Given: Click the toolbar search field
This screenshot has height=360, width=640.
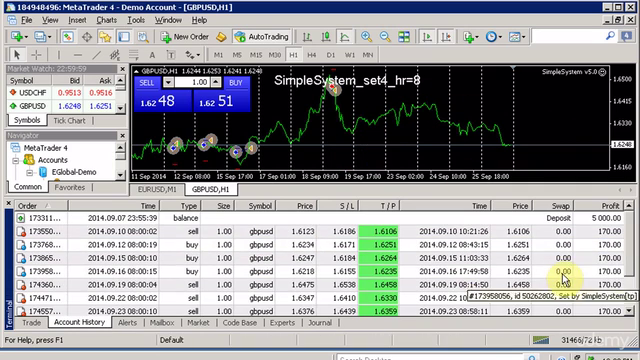Looking at the screenshot, I should (x=567, y=37).
